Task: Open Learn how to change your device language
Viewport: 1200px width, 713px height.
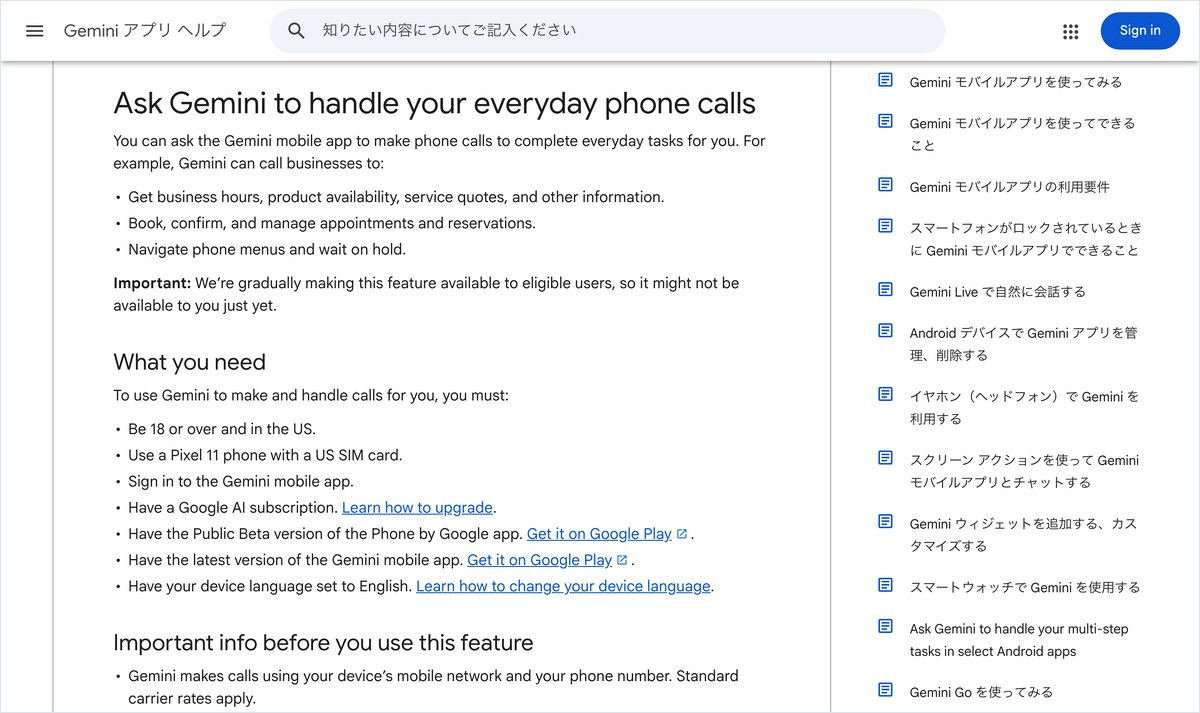Action: coord(563,586)
